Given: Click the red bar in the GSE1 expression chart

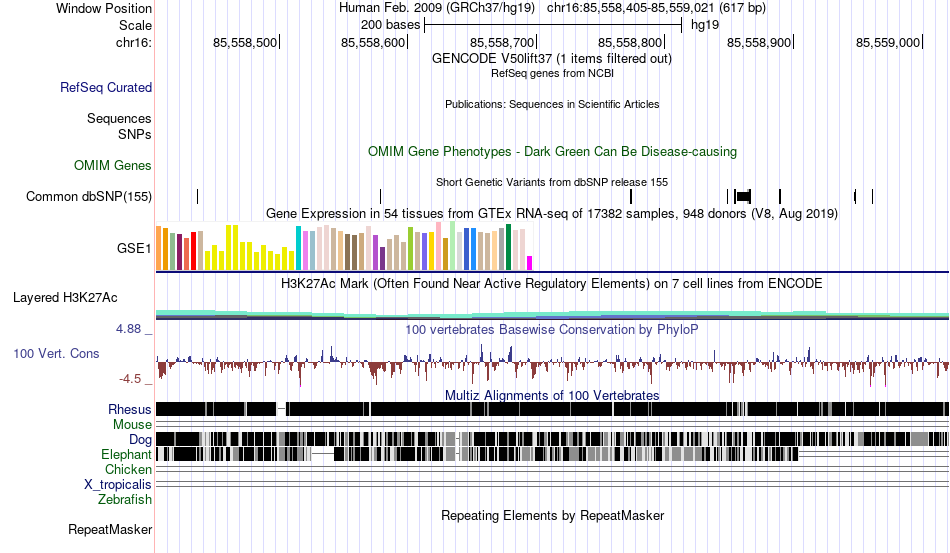Looking at the screenshot, I should [x=193, y=251].
